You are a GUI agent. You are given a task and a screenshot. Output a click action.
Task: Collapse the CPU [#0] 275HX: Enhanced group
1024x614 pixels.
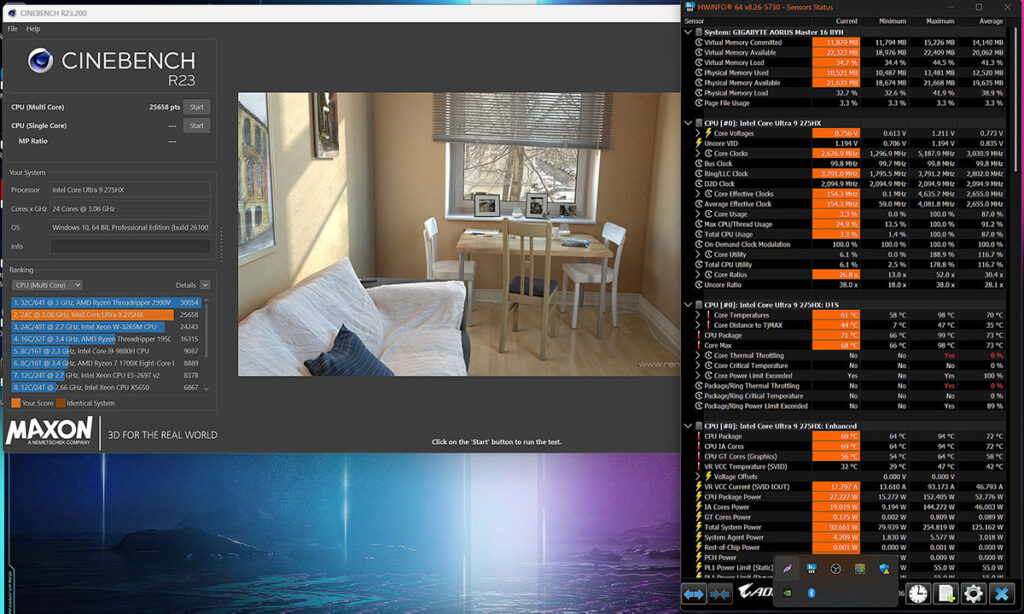coord(688,426)
